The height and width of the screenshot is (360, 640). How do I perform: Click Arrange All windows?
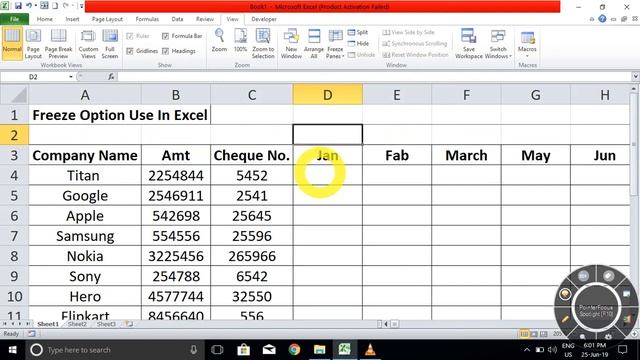pyautogui.click(x=314, y=44)
